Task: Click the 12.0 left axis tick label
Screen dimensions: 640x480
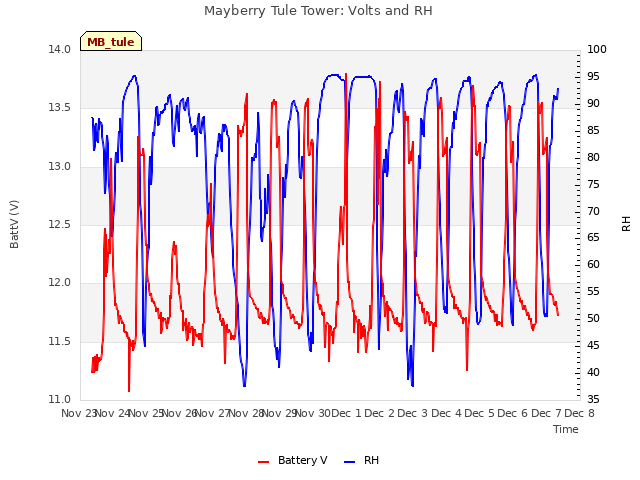Action: (59, 283)
